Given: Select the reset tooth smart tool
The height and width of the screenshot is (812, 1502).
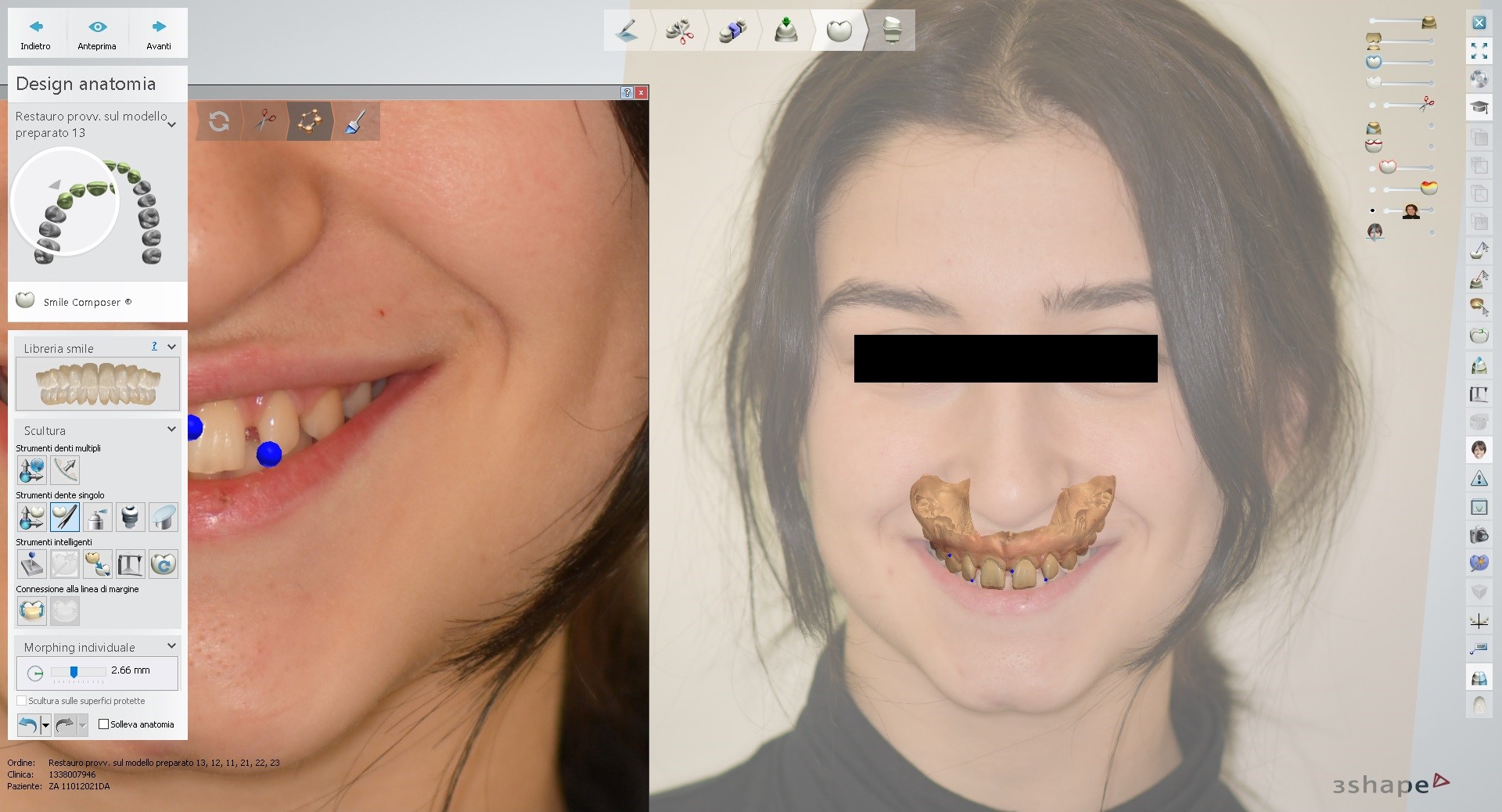Looking at the screenshot, I should 163,564.
